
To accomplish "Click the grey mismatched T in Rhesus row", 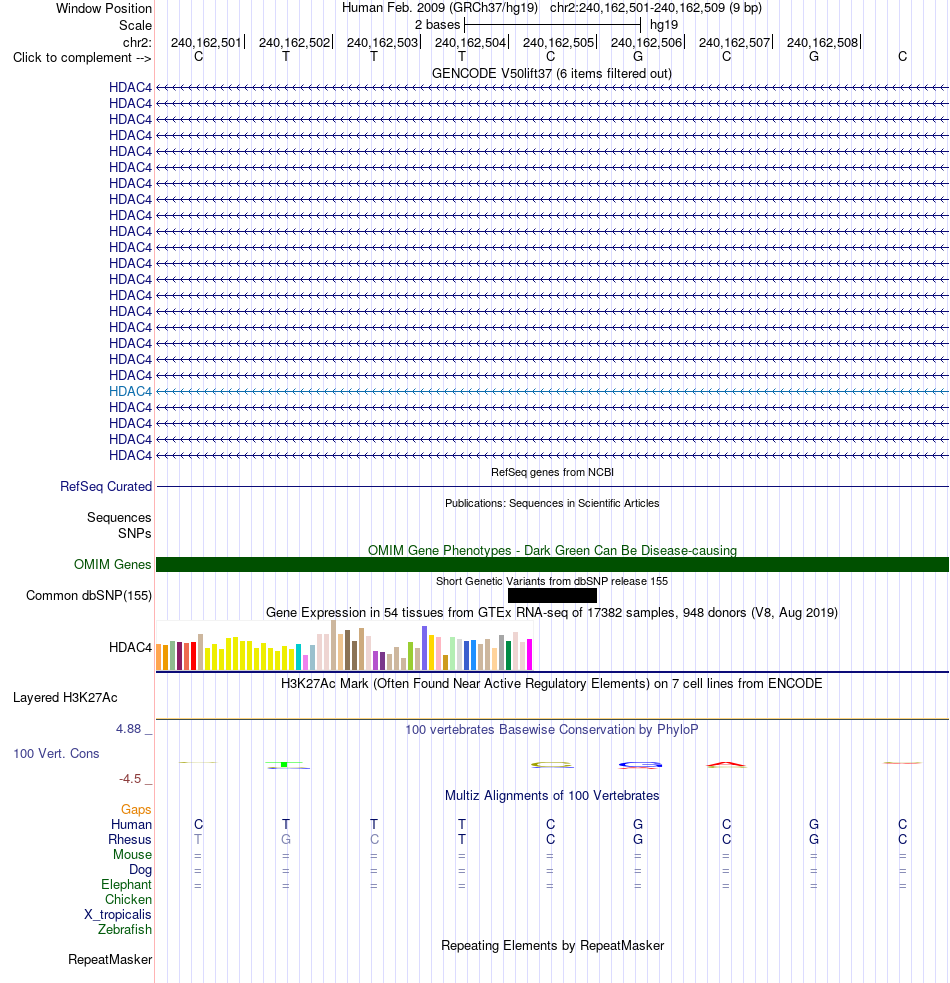I will click(x=198, y=839).
